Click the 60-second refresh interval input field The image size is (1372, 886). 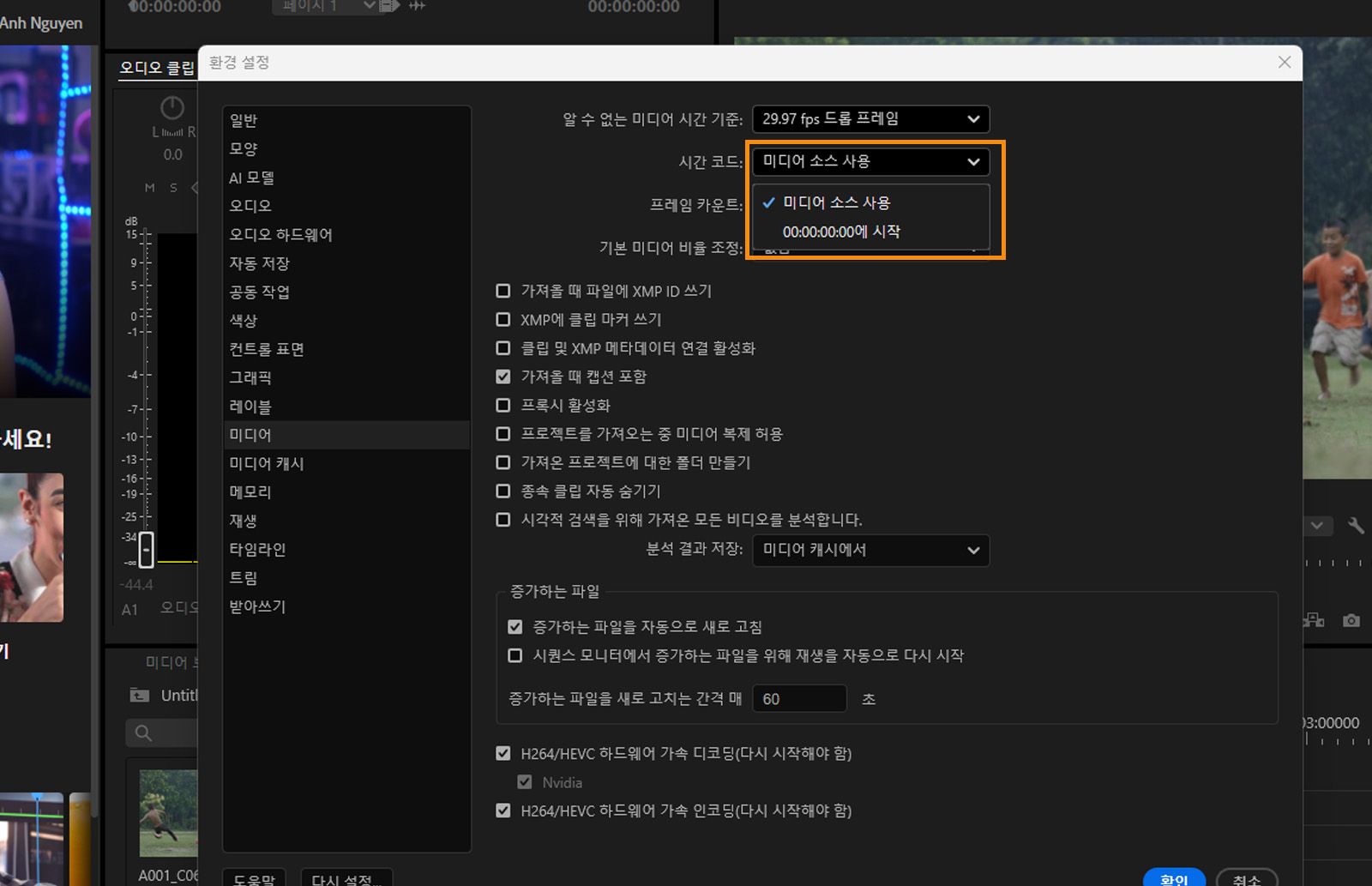(x=798, y=698)
